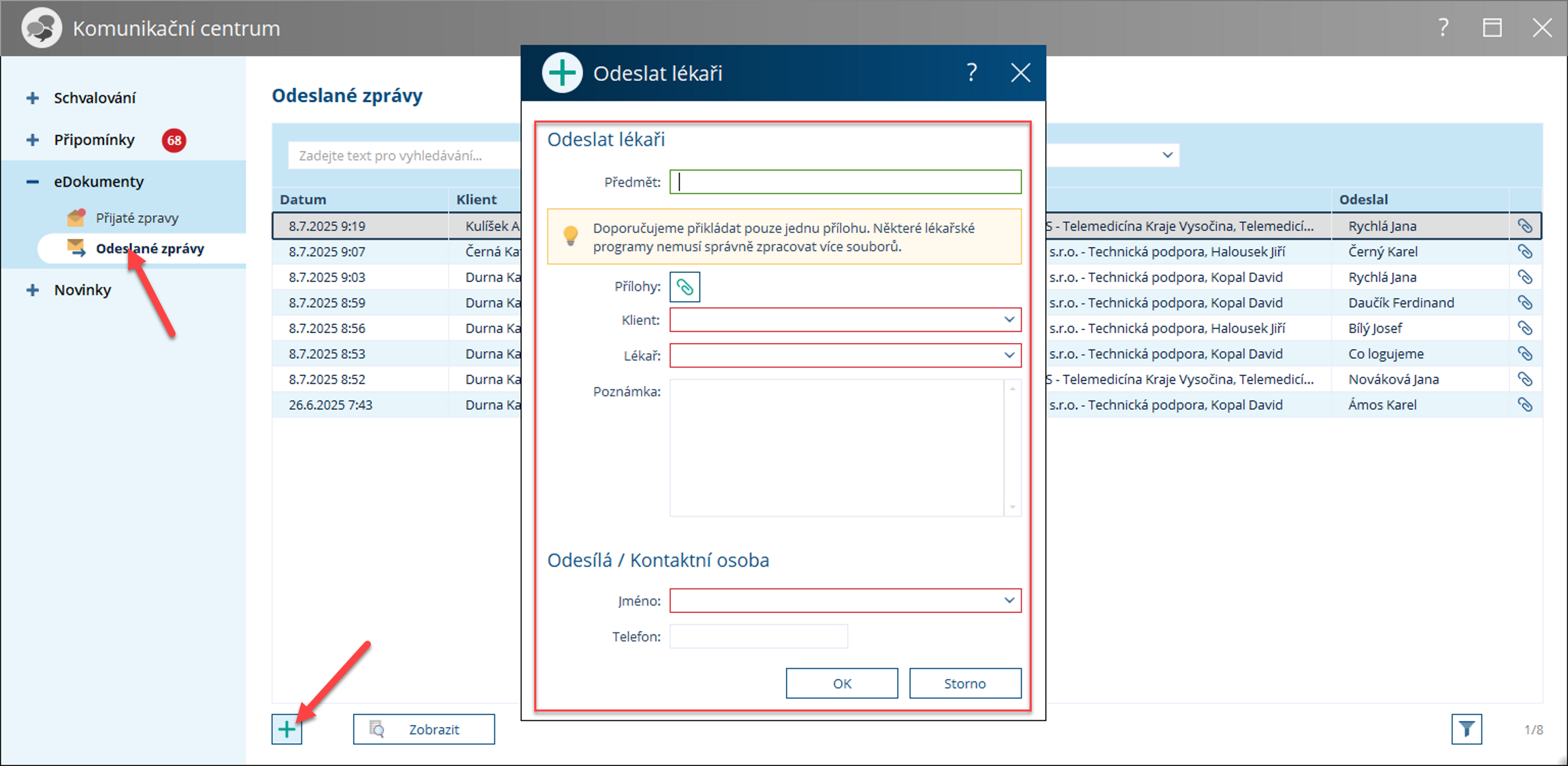Open the Jméno dropdown list
This screenshot has height=766, width=1568.
pos(1009,601)
